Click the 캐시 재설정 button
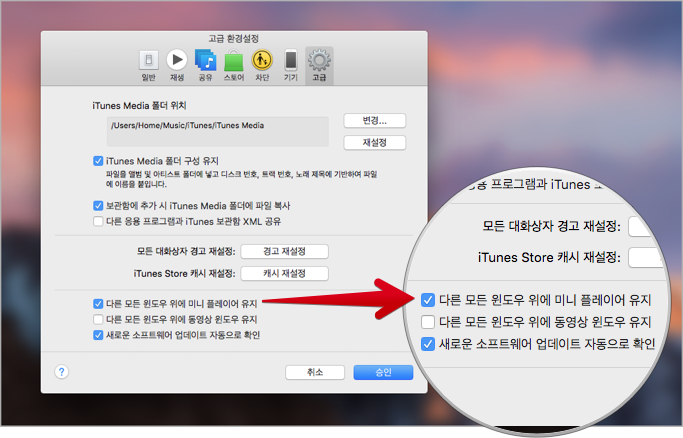 284,273
